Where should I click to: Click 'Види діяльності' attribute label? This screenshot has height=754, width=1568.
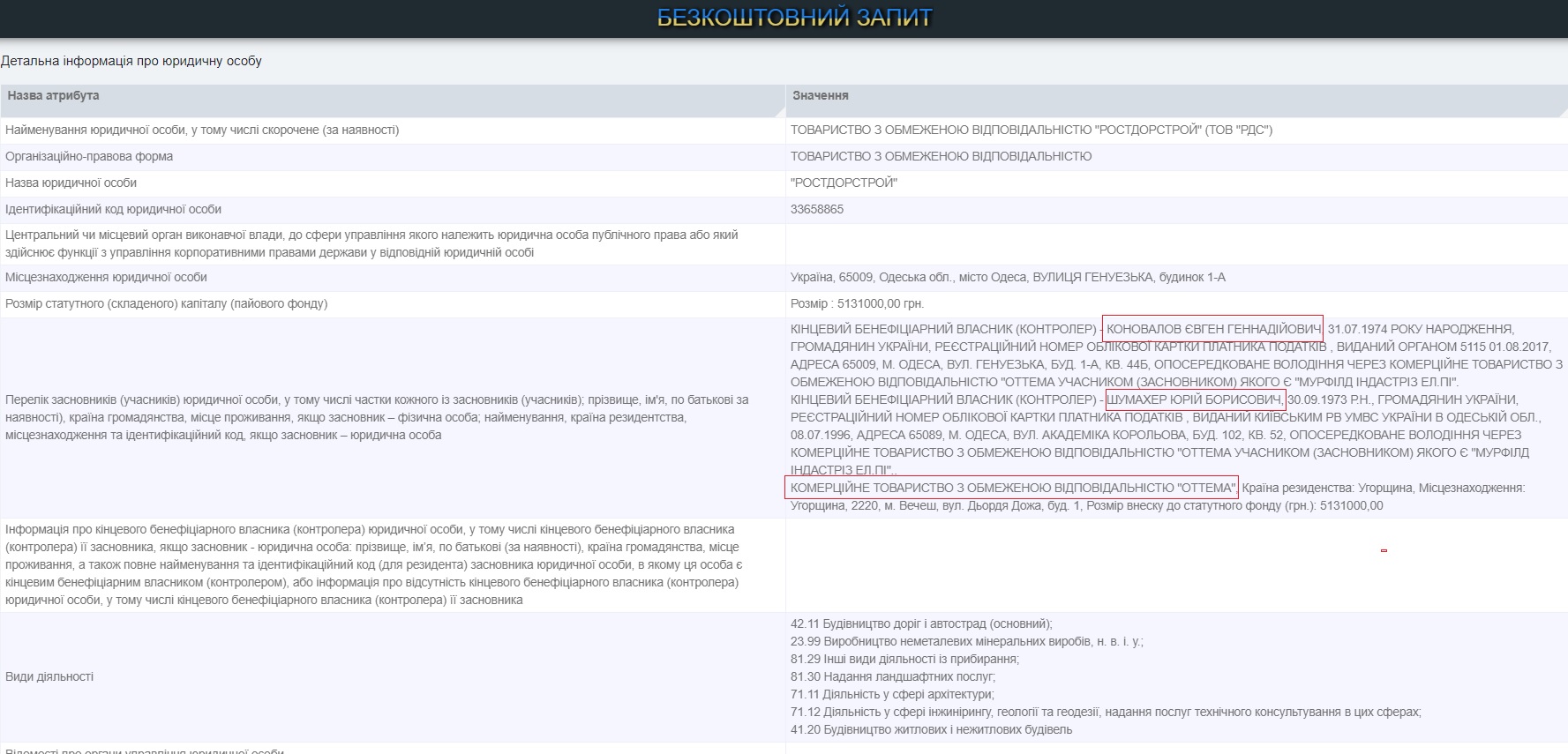(49, 676)
